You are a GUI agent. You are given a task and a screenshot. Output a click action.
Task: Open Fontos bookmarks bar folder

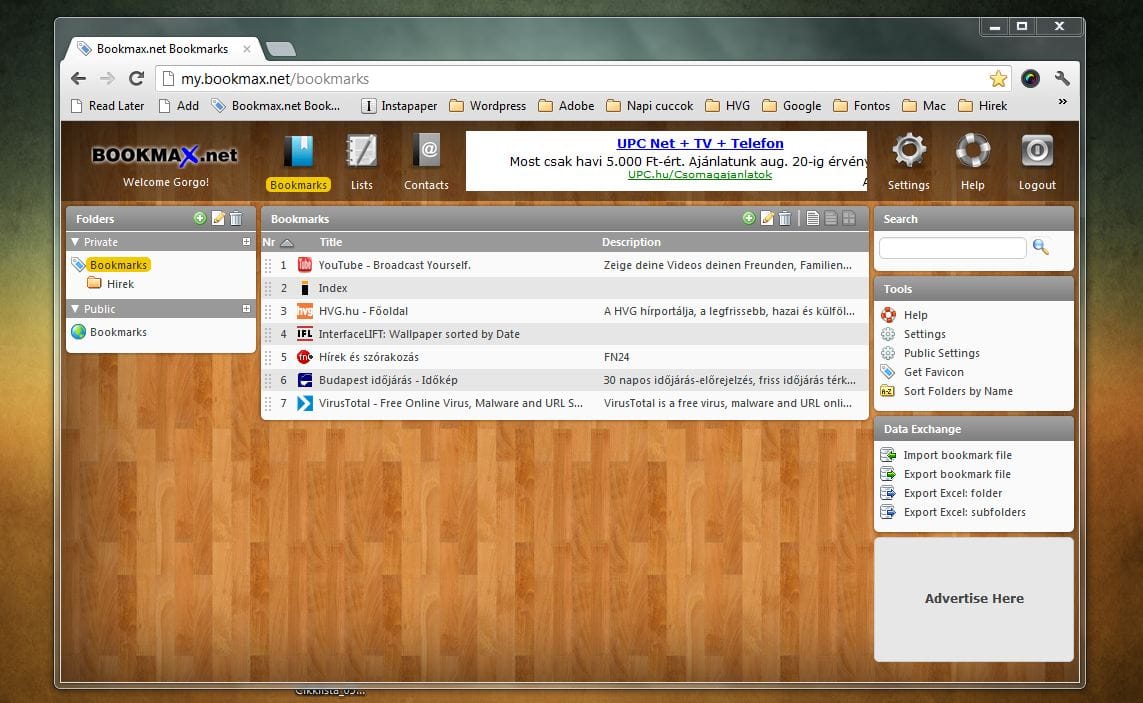tap(861, 106)
